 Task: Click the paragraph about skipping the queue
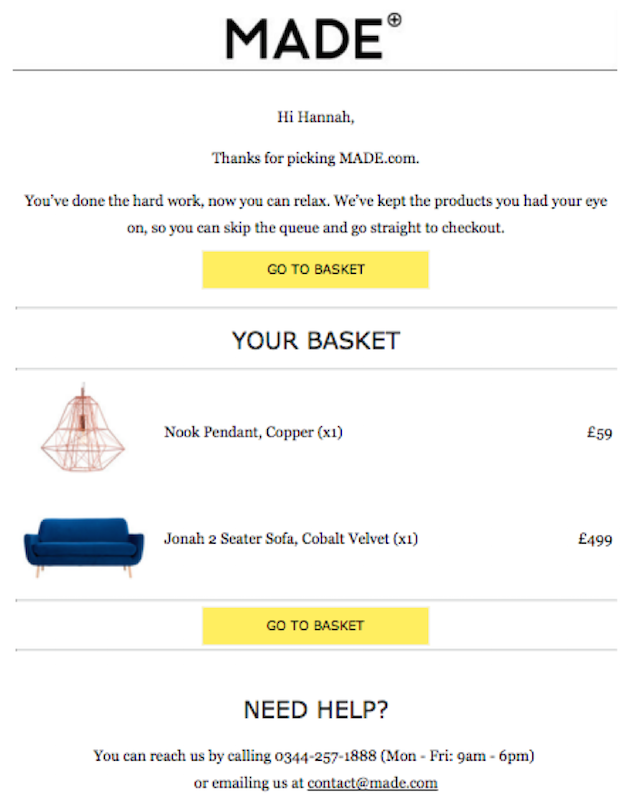tap(316, 214)
